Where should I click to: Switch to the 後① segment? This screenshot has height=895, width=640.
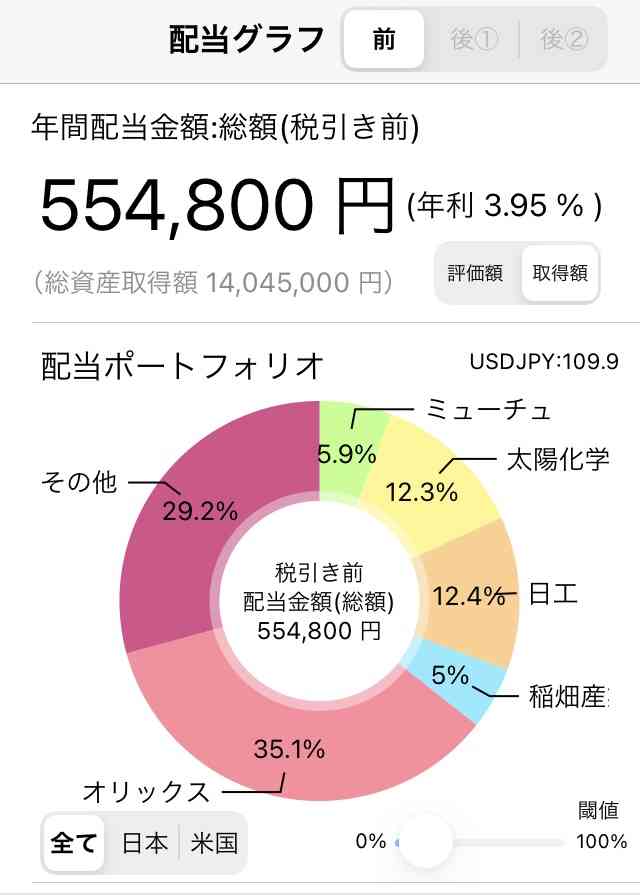[x=473, y=40]
